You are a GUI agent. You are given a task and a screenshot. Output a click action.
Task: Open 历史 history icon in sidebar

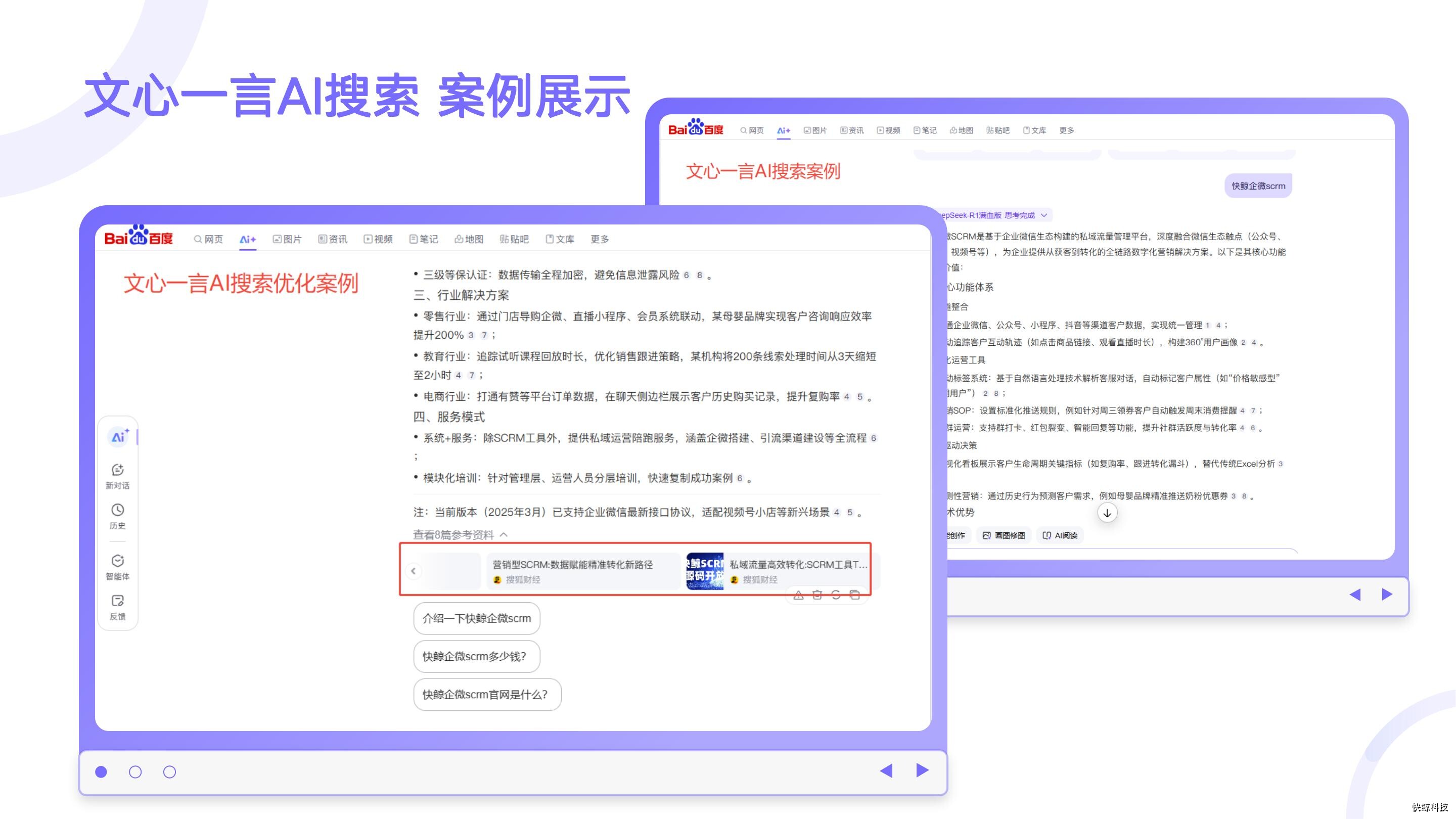(118, 517)
